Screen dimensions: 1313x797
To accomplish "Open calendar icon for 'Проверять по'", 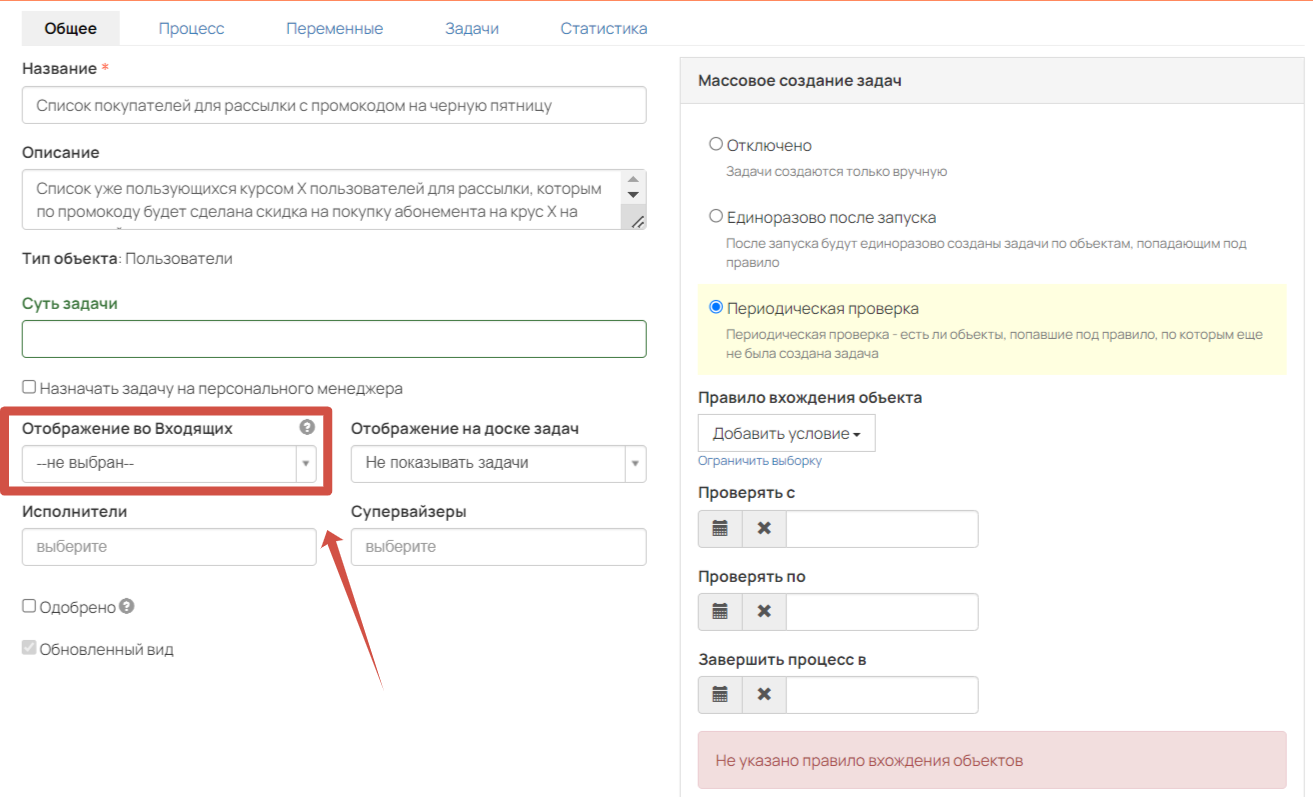I will click(x=720, y=612).
